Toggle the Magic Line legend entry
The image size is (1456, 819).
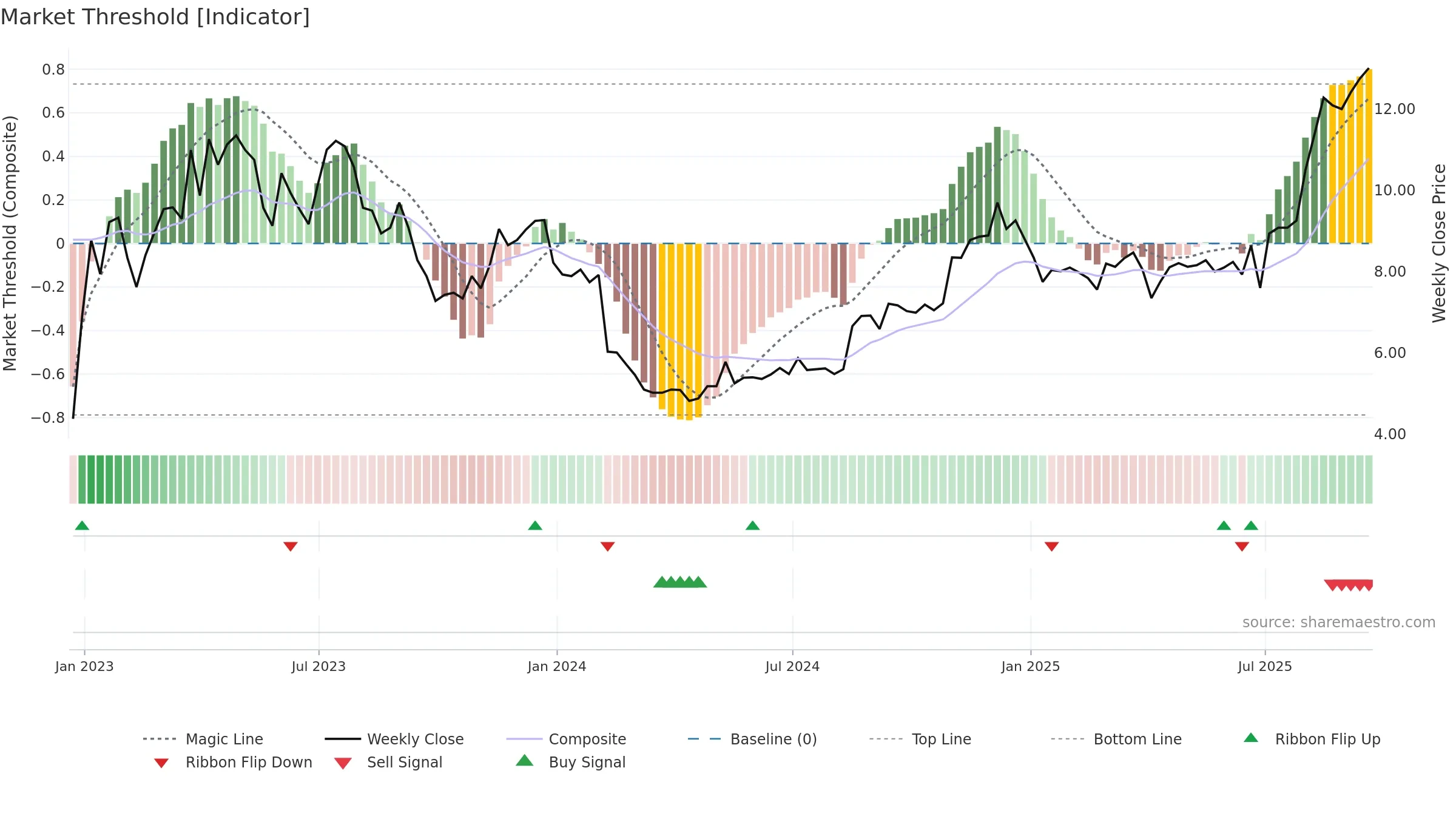[x=203, y=739]
